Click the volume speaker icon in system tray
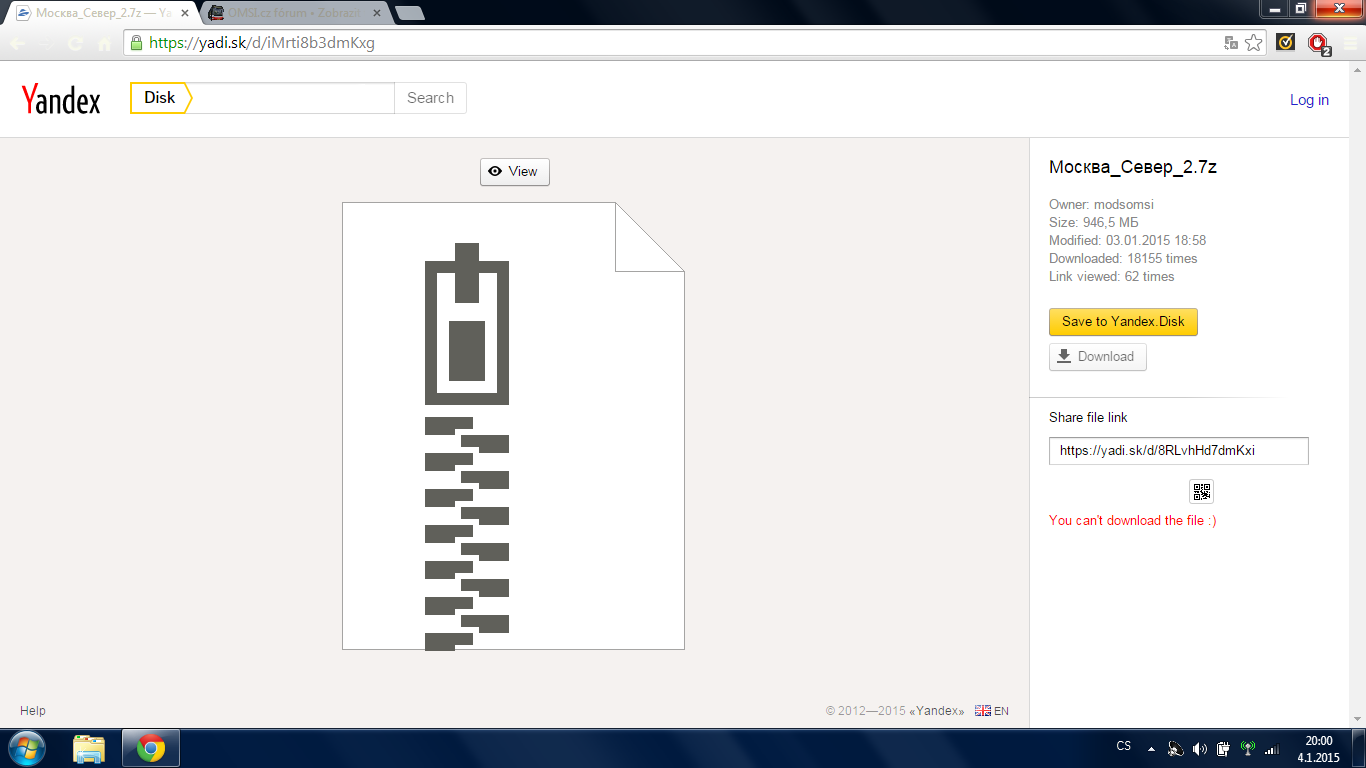1366x768 pixels. coord(1199,748)
